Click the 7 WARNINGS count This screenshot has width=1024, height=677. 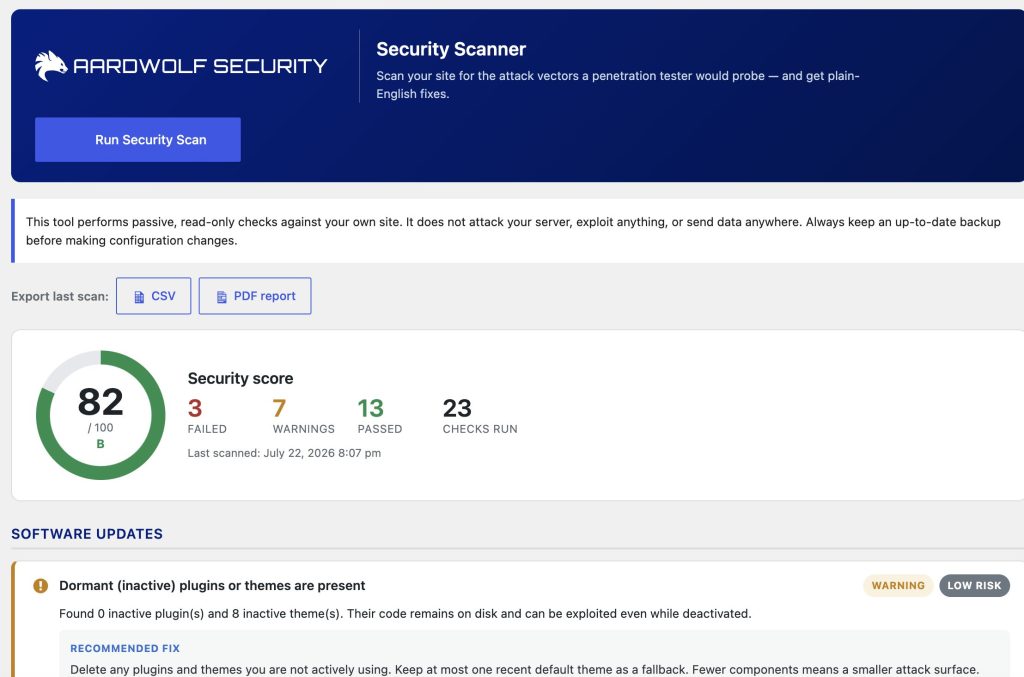coord(304,416)
